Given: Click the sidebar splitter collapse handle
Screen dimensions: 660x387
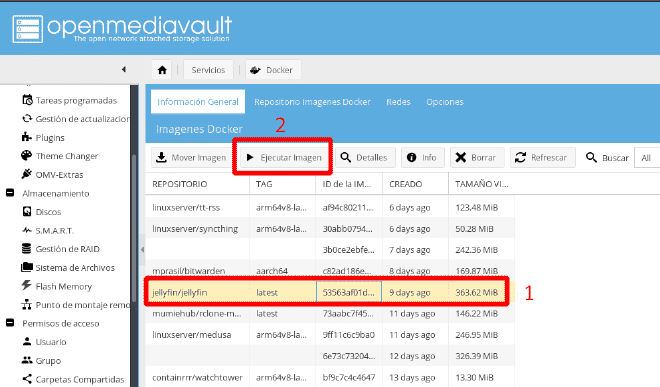Looking at the screenshot, I should (142, 249).
